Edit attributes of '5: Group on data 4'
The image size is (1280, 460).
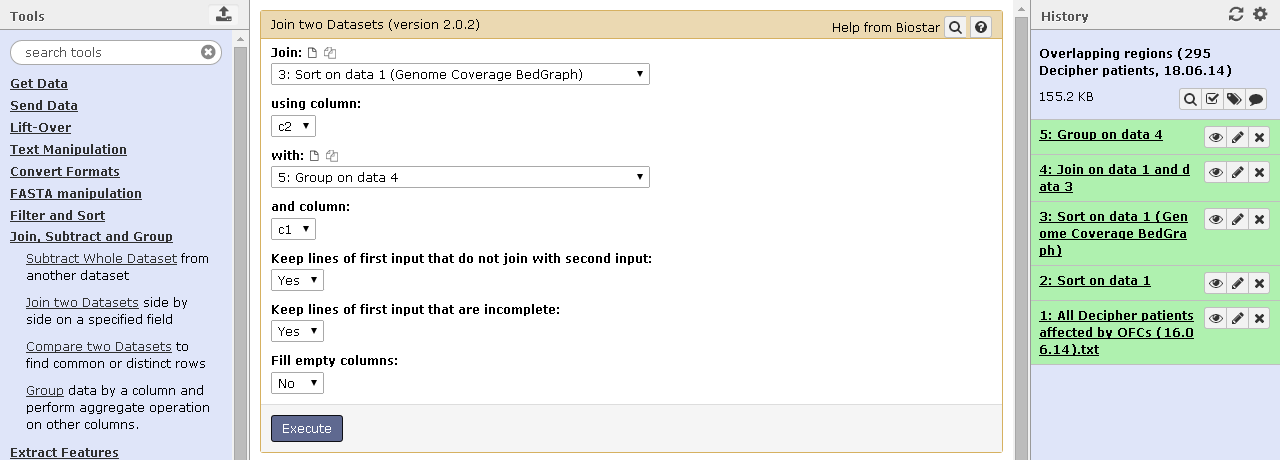tap(1237, 138)
